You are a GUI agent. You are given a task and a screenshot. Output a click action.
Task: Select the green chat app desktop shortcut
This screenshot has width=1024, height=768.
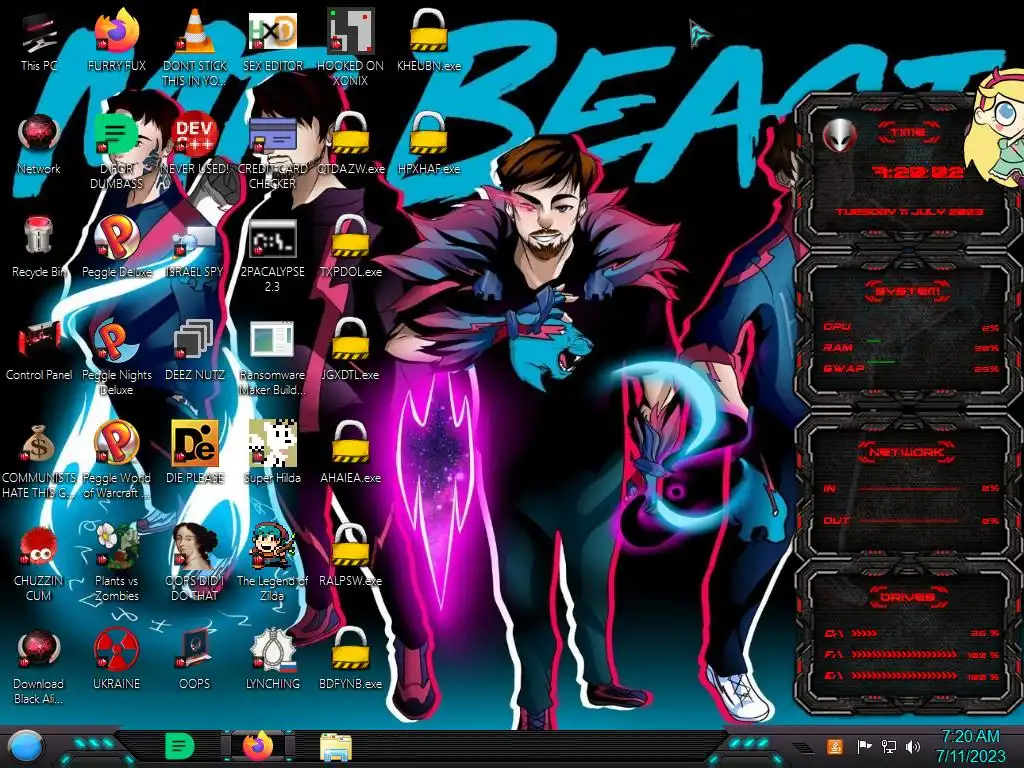click(116, 150)
